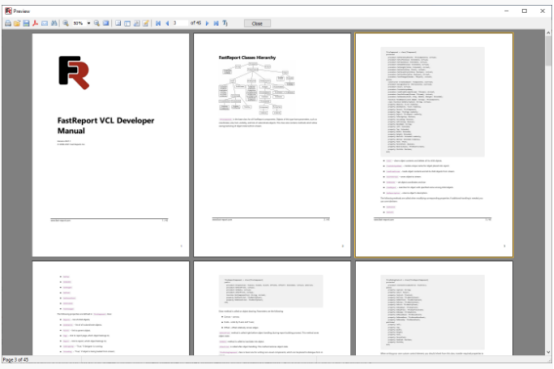Toggle full screen view icon
554x369 pixels.
coord(106,23)
